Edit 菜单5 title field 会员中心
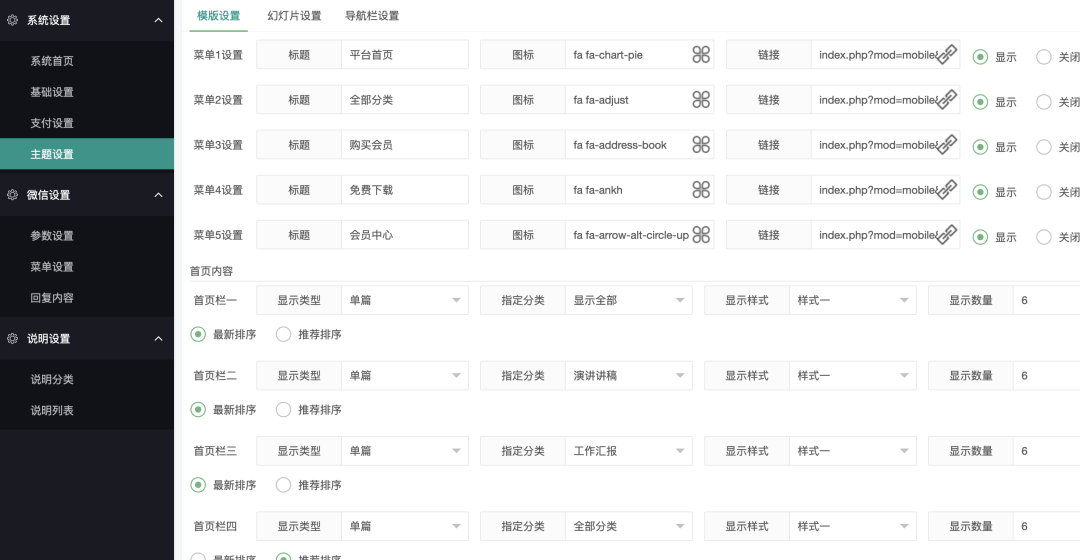Screen dimensions: 1080x560 click(x=404, y=235)
